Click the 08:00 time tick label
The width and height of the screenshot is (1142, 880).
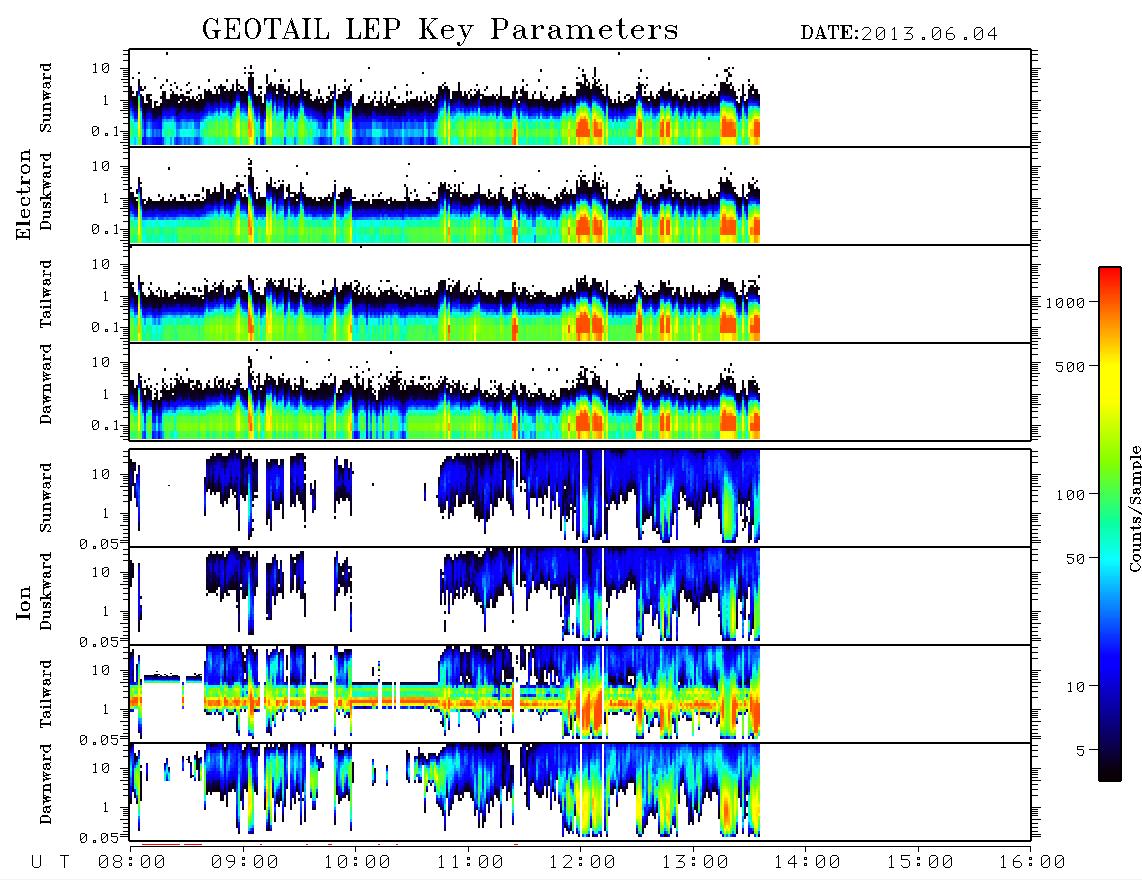point(132,863)
